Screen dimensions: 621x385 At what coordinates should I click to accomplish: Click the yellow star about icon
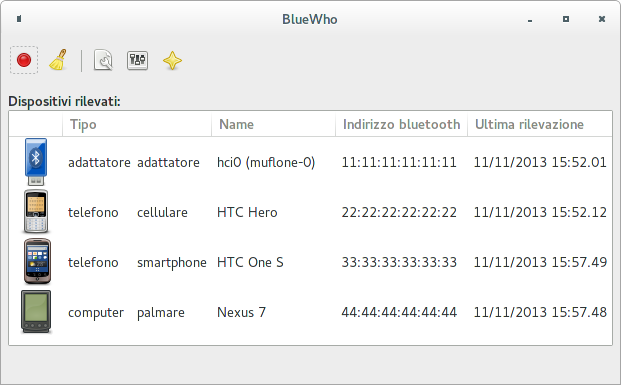point(172,61)
